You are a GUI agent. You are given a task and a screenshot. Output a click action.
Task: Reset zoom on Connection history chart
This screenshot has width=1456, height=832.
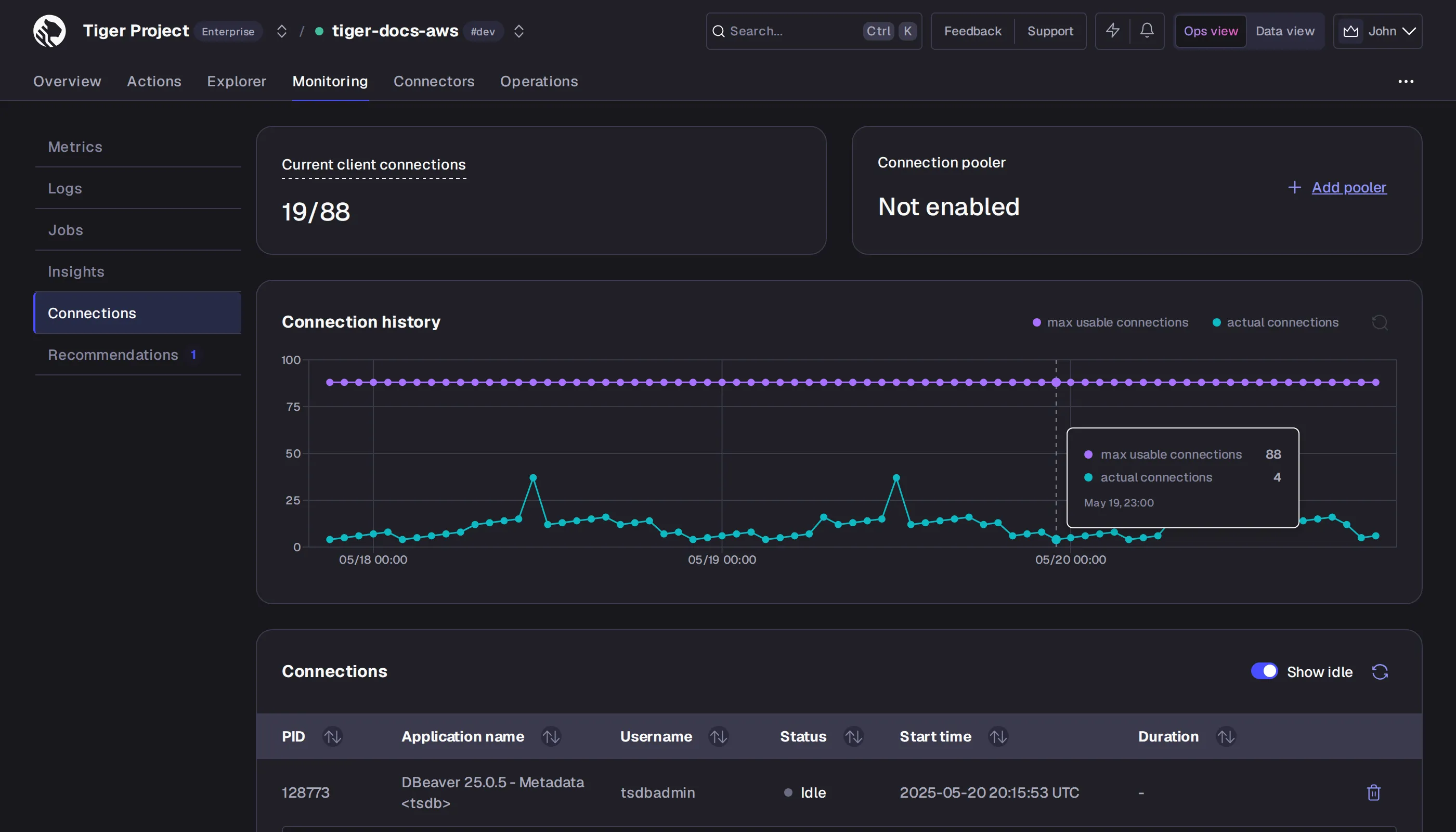pos(1380,322)
